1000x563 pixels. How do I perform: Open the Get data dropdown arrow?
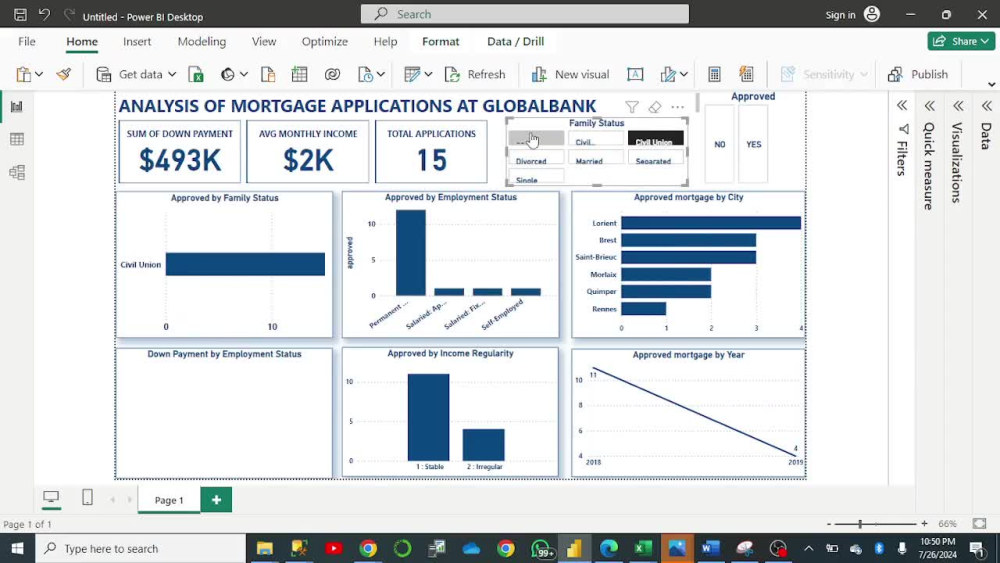tap(172, 75)
